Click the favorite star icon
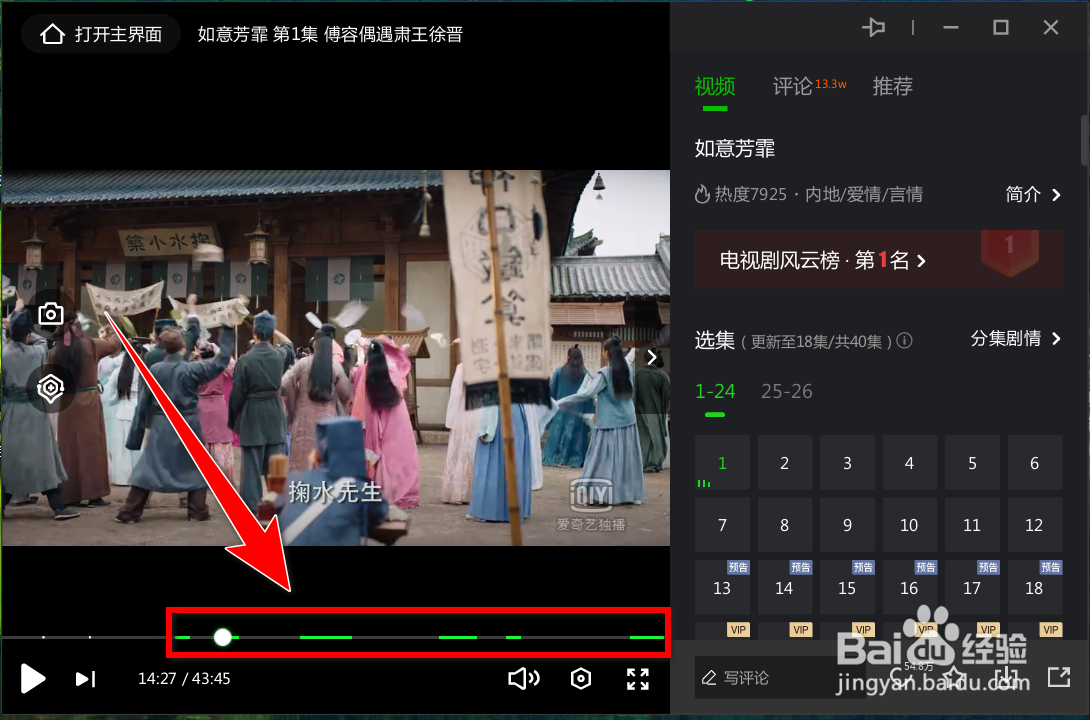The width and height of the screenshot is (1090, 720). pos(952,677)
